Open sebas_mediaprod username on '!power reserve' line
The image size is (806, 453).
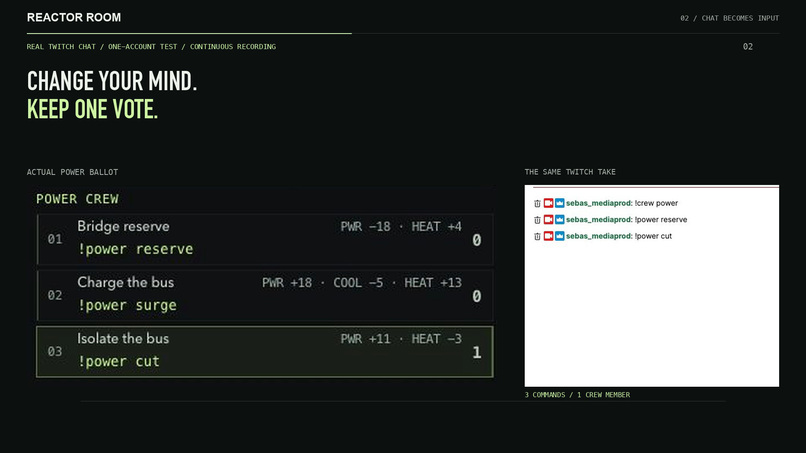click(x=599, y=220)
